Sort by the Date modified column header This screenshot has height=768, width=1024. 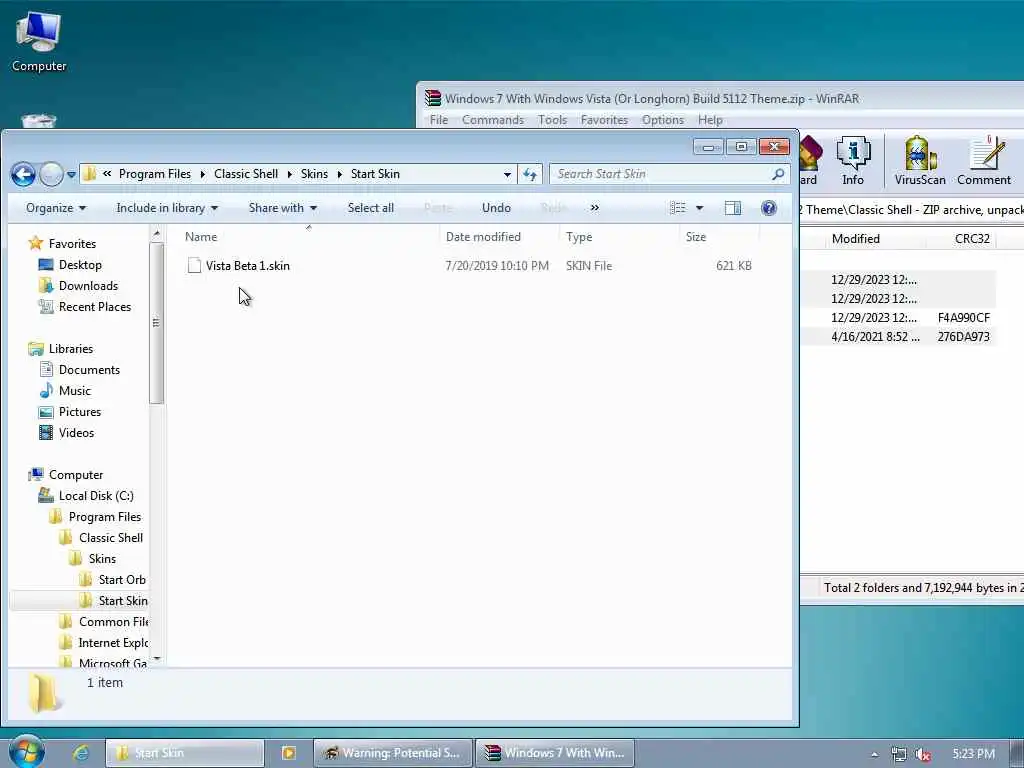(483, 236)
